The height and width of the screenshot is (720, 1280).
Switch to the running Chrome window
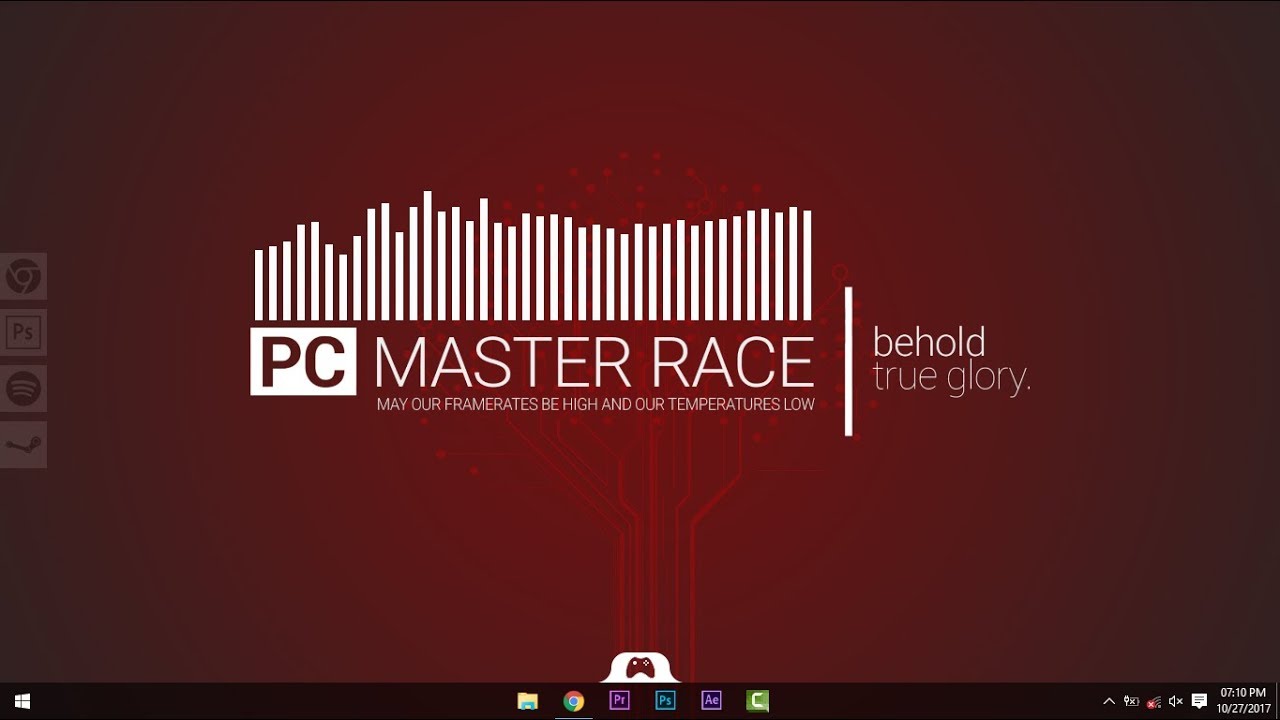click(573, 701)
